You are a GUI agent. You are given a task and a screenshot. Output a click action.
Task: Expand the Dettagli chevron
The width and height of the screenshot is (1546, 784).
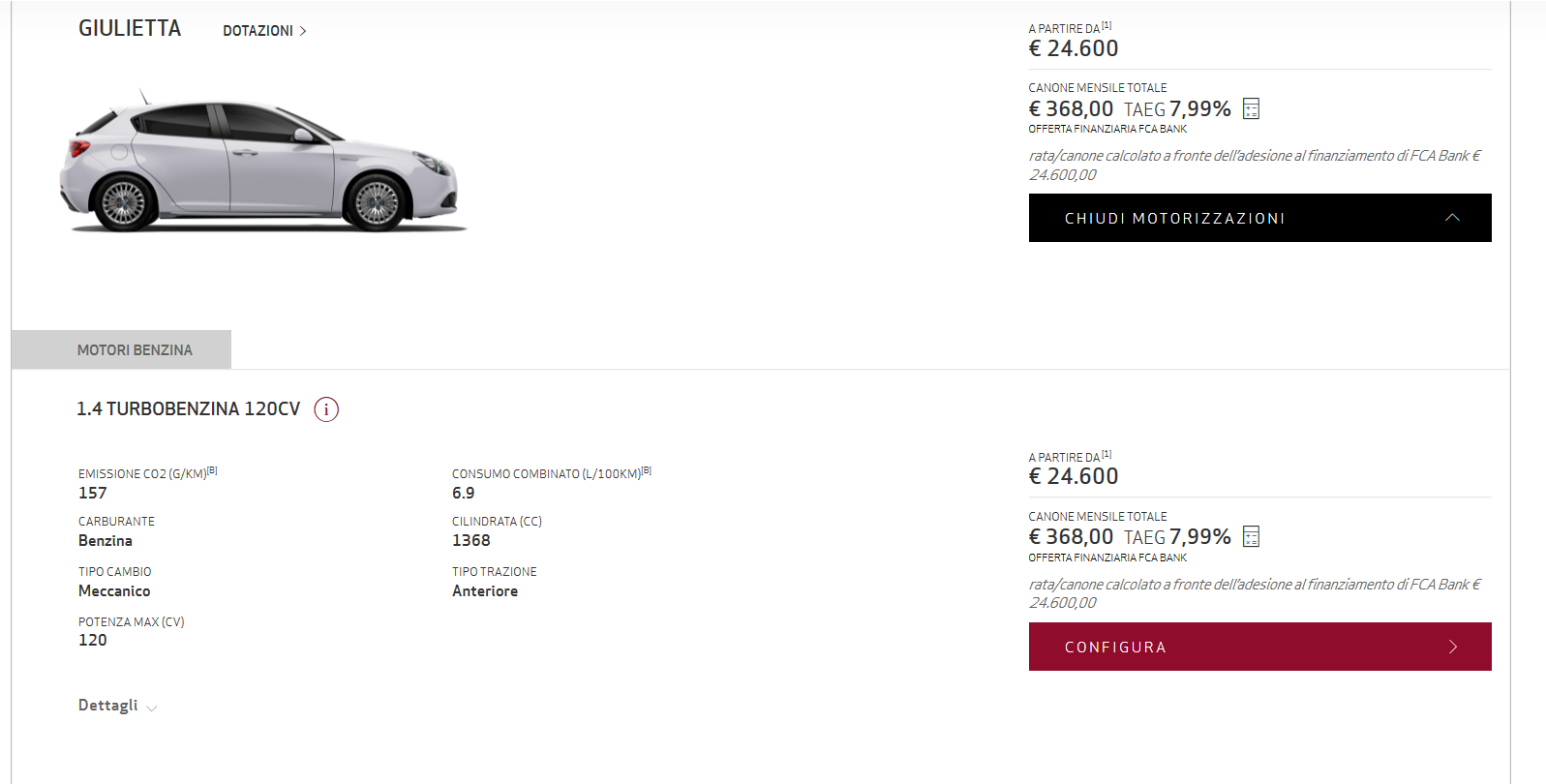click(152, 708)
